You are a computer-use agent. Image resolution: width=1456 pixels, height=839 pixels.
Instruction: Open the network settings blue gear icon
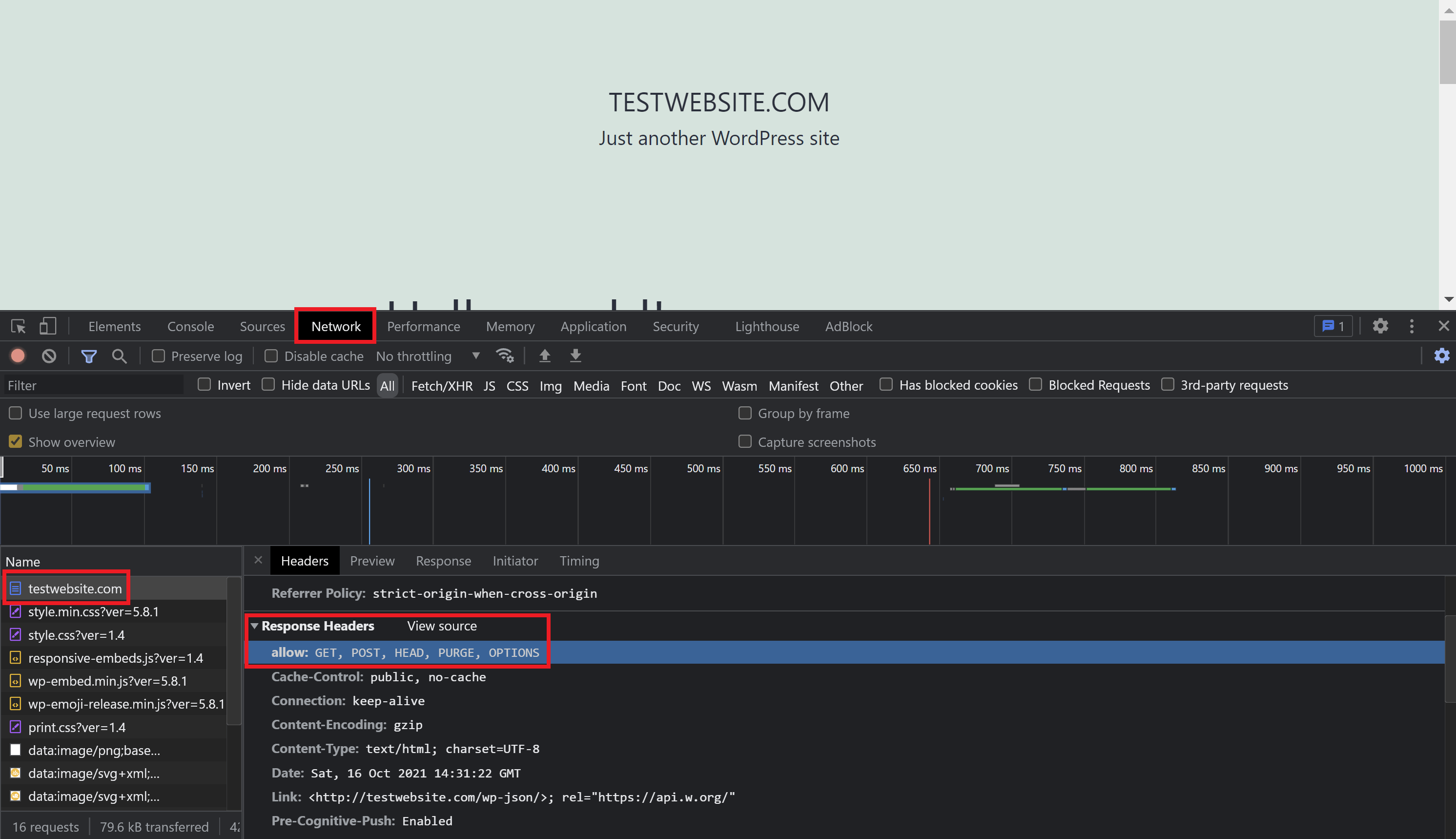click(x=1442, y=356)
